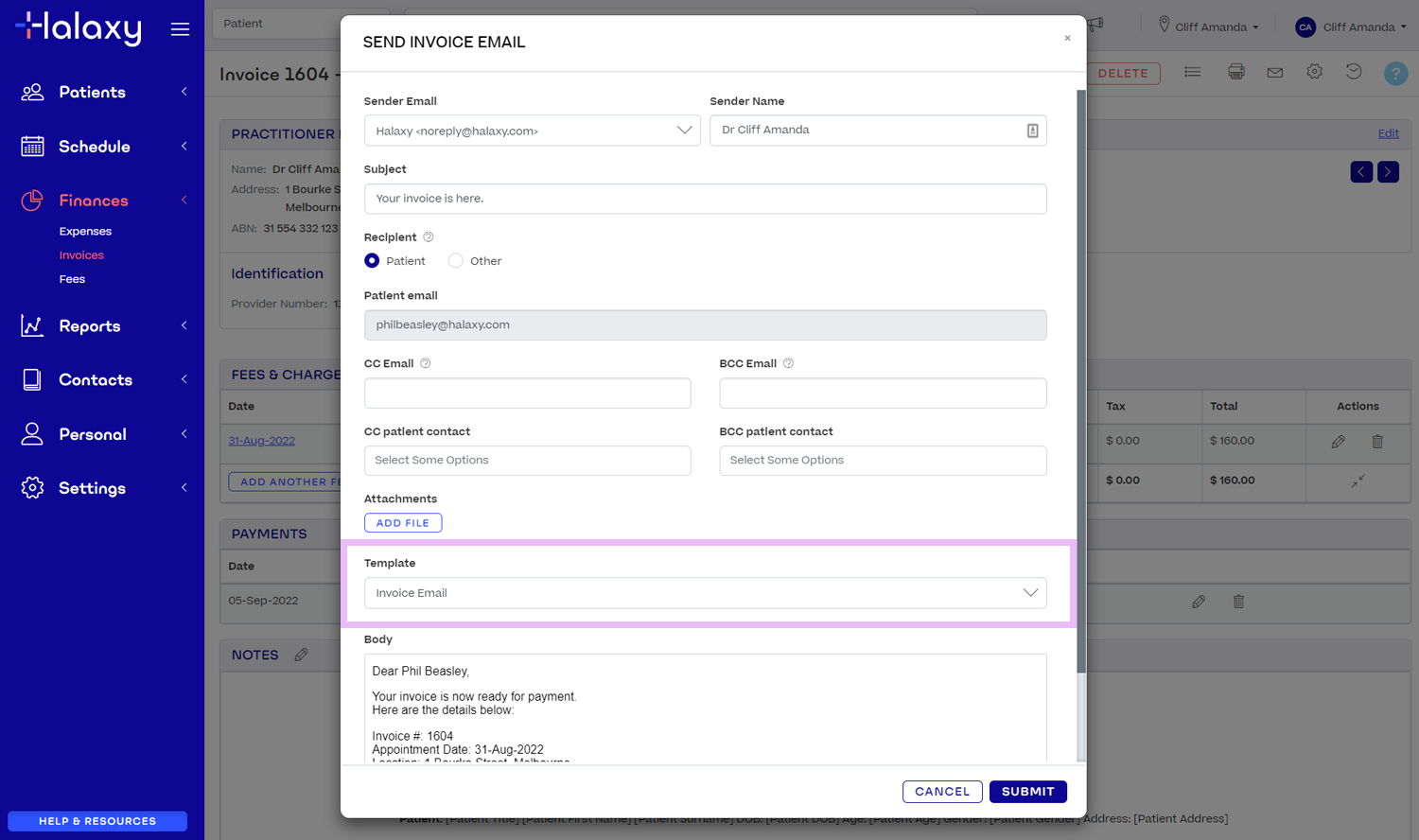Select the Patient recipient radio button
The width and height of the screenshot is (1419, 840).
tap(372, 260)
